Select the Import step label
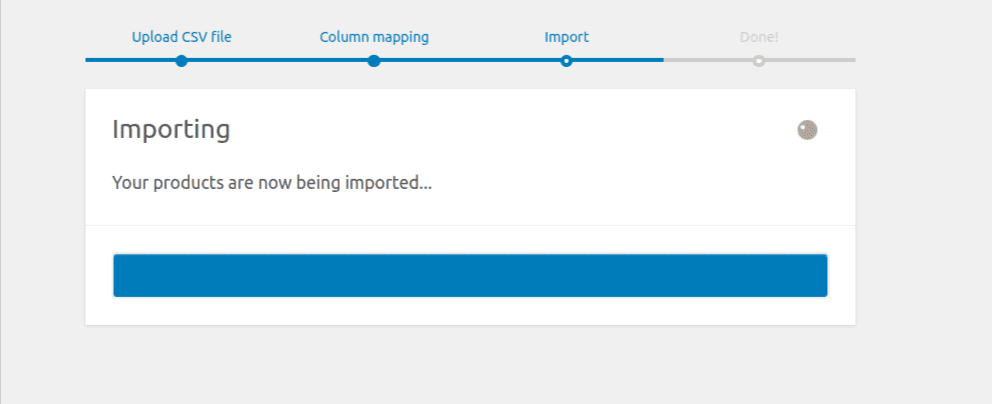992x404 pixels. (566, 37)
